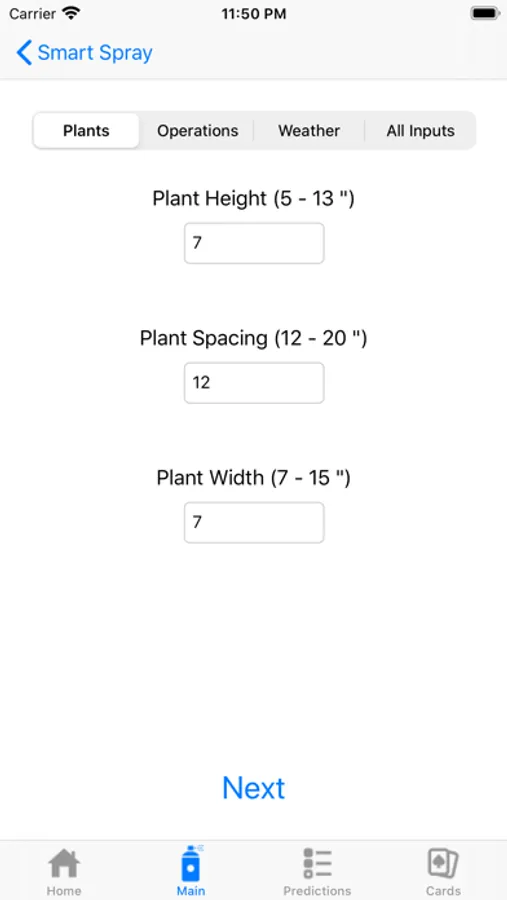Screen dimensions: 507x900
Task: Open the Predictions list icon
Action: (x=317, y=863)
